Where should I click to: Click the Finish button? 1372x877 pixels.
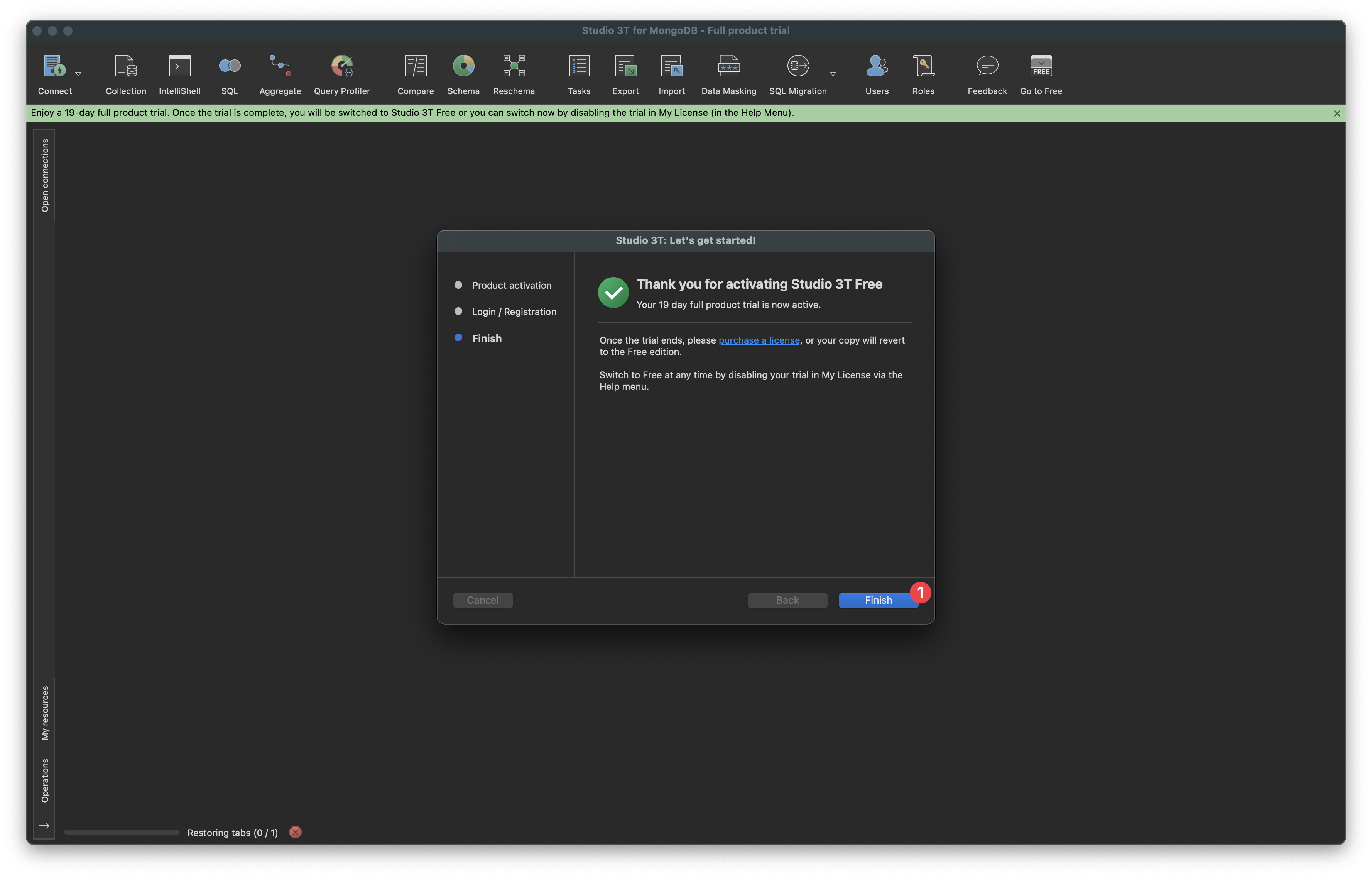(x=878, y=600)
